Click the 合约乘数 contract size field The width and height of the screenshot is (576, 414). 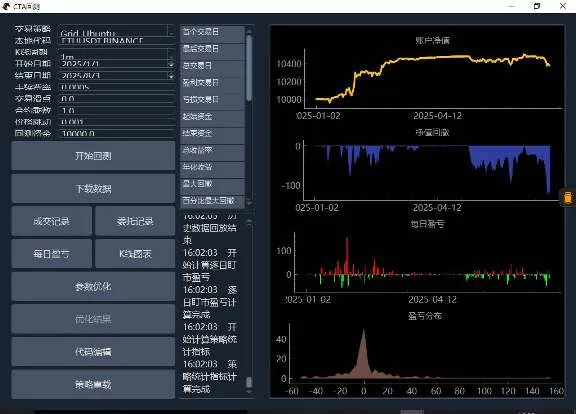[117, 110]
